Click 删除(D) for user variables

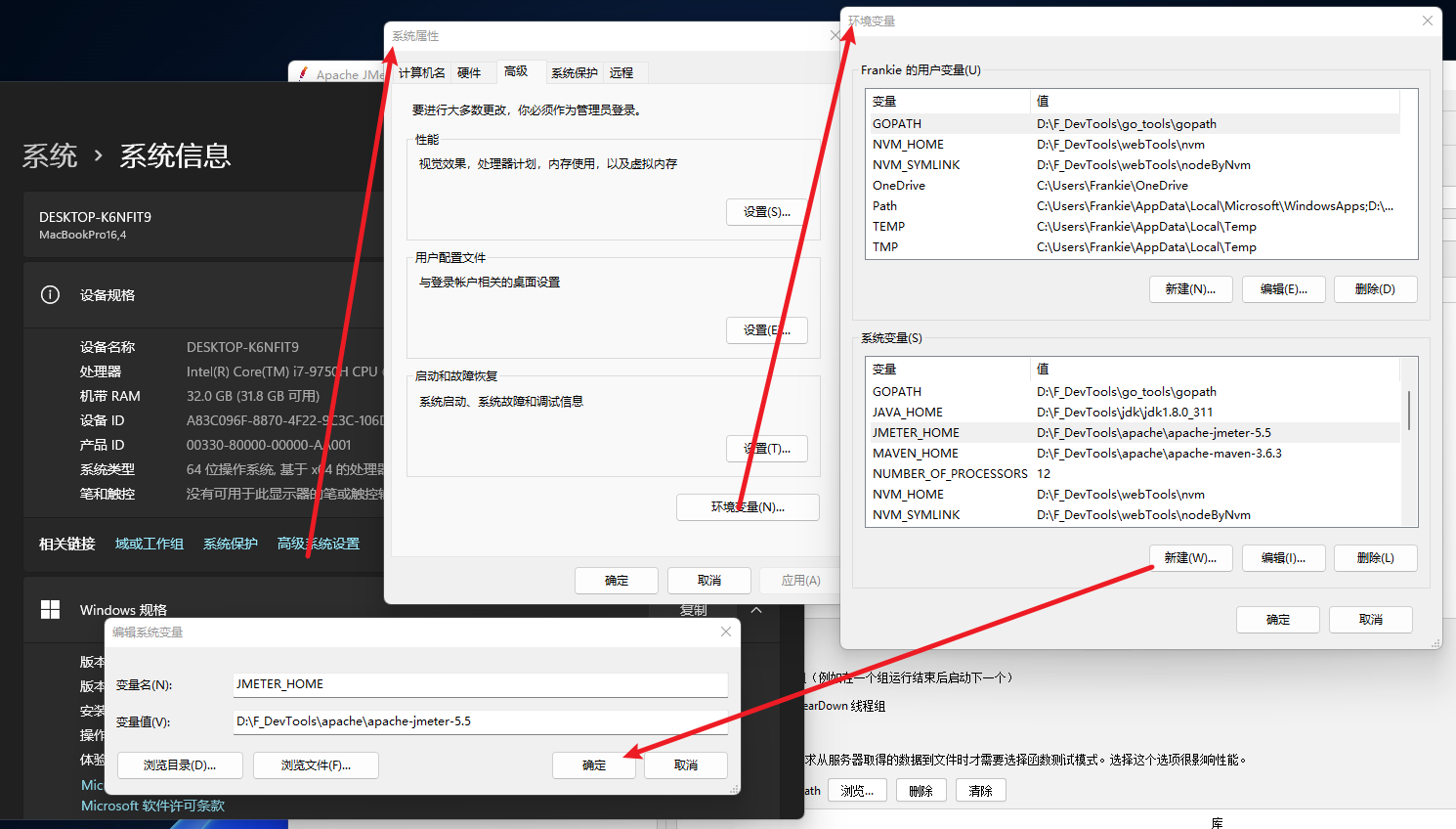click(x=1375, y=289)
